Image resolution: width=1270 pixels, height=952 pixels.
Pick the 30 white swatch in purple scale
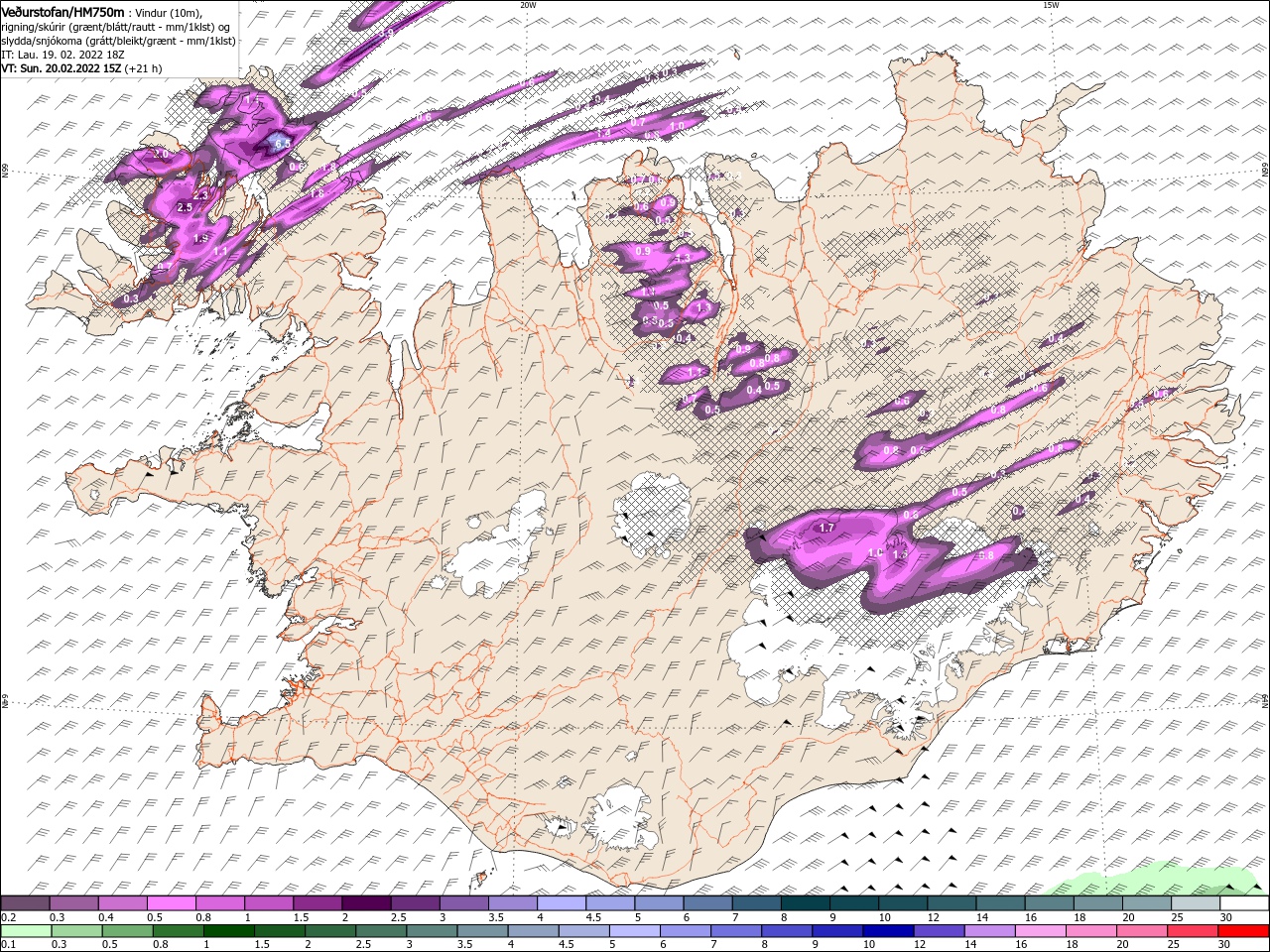[1244, 903]
